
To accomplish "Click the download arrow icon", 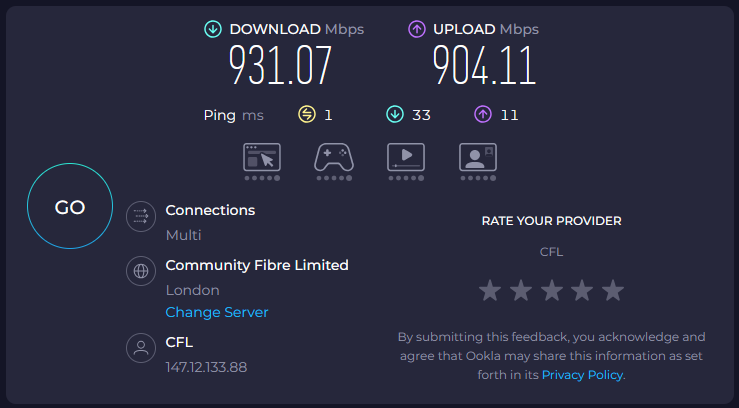I will click(212, 29).
